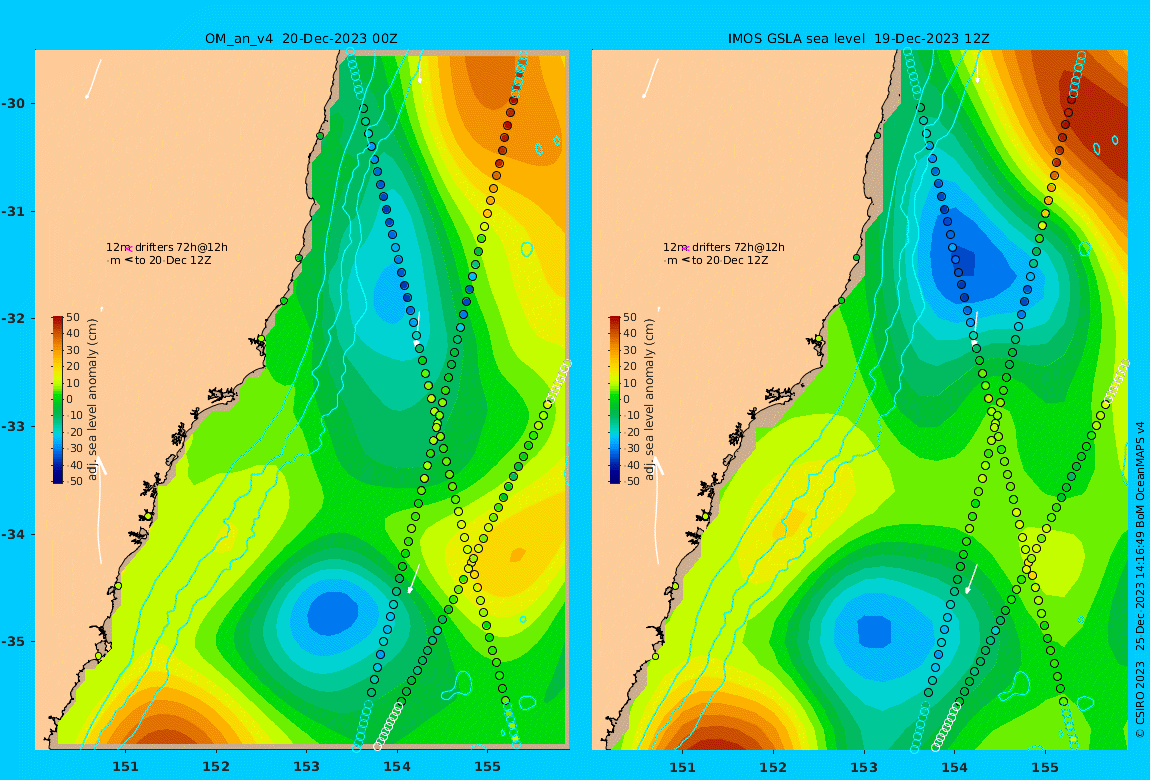Click longitude 154 label under IMOS GSLA map

(954, 768)
